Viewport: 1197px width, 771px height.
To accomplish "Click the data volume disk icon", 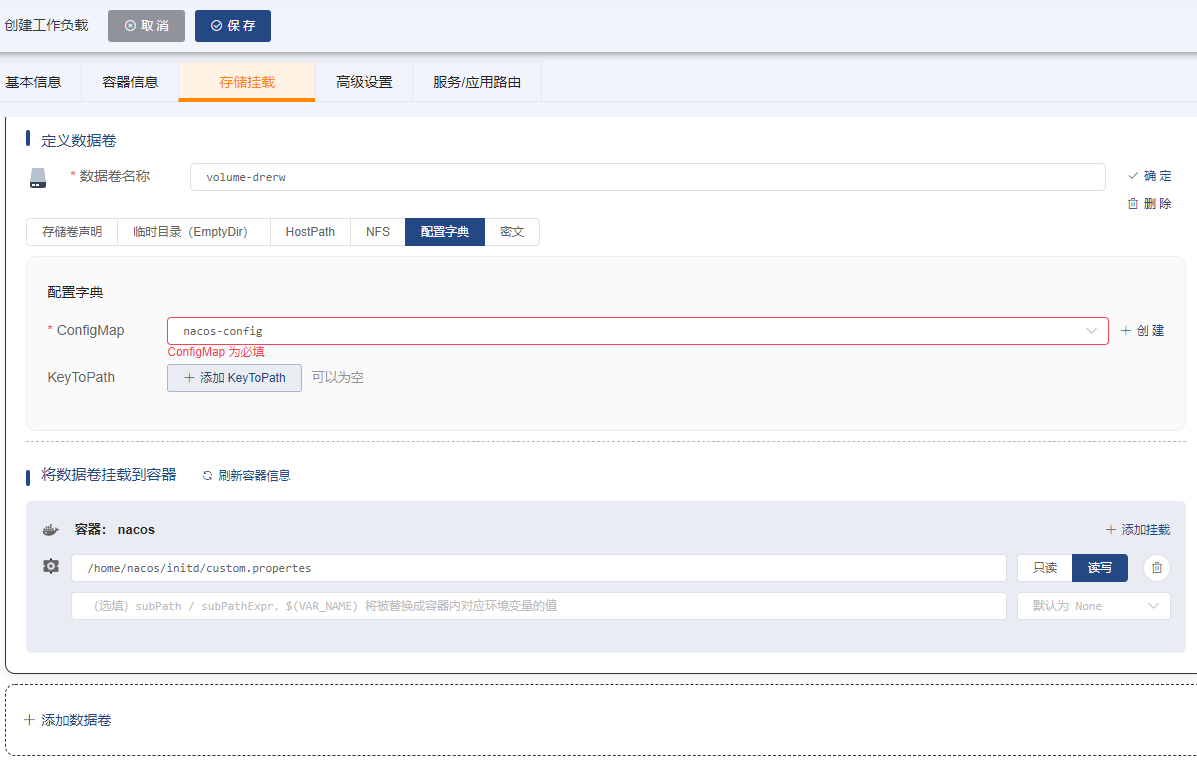I will pos(38,178).
